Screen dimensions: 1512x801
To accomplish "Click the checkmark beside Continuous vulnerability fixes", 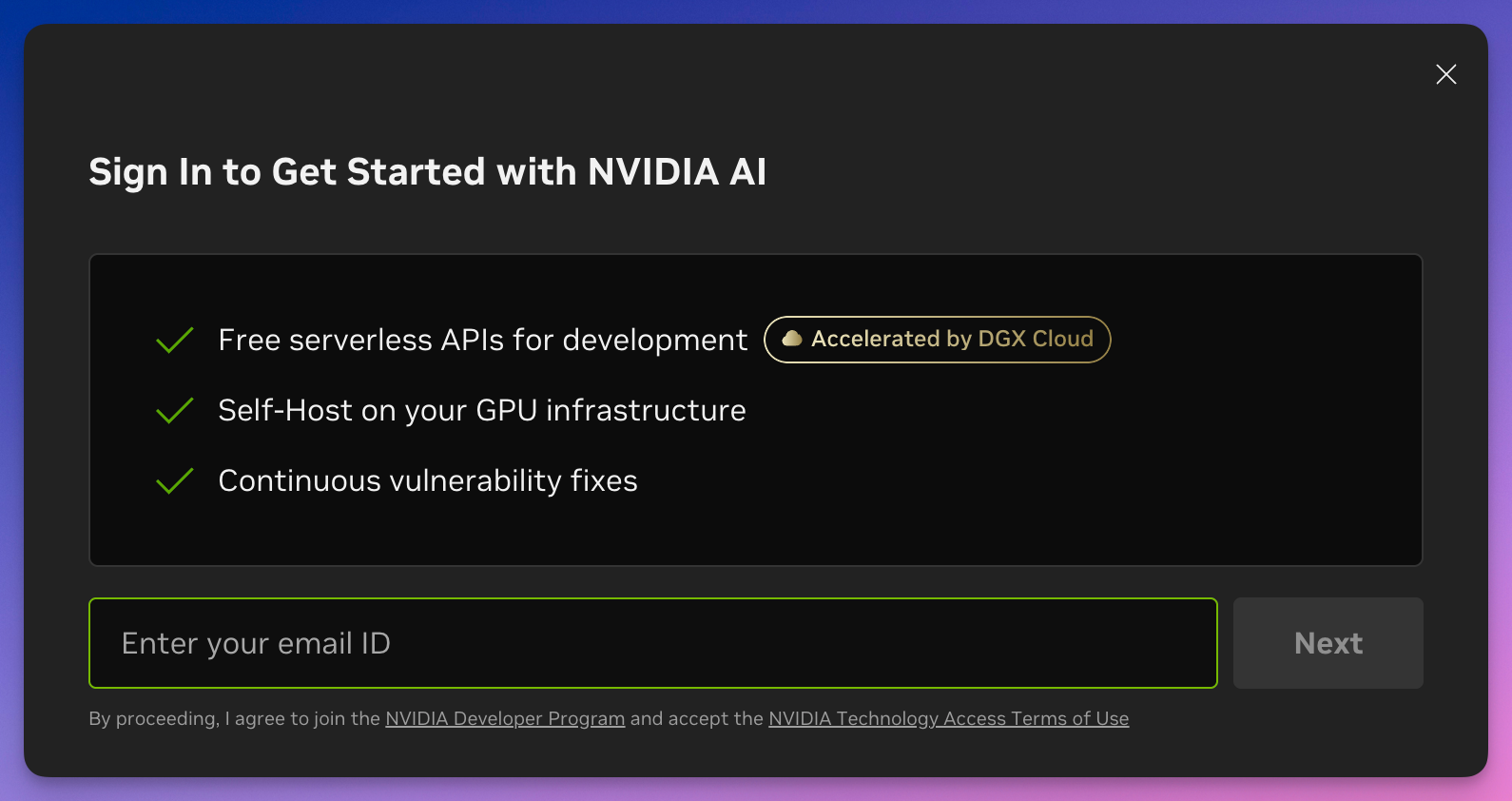I will [x=175, y=480].
